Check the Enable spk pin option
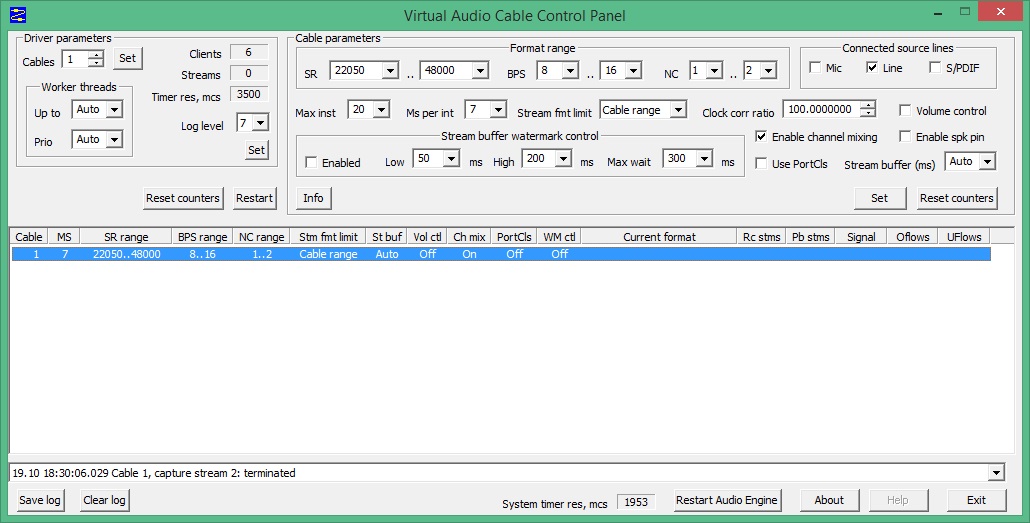 click(x=905, y=137)
